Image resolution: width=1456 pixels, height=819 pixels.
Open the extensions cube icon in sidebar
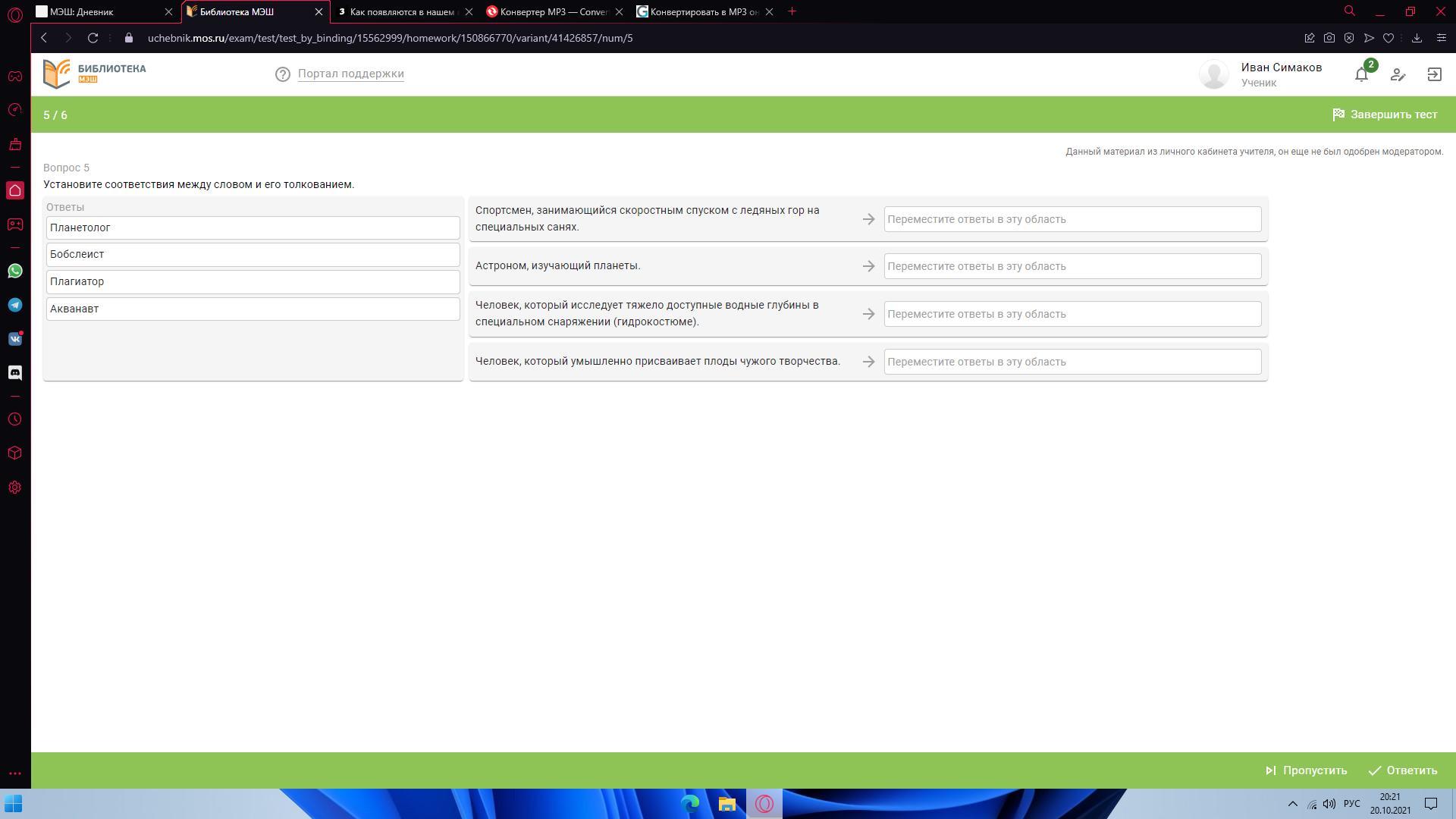coord(15,453)
